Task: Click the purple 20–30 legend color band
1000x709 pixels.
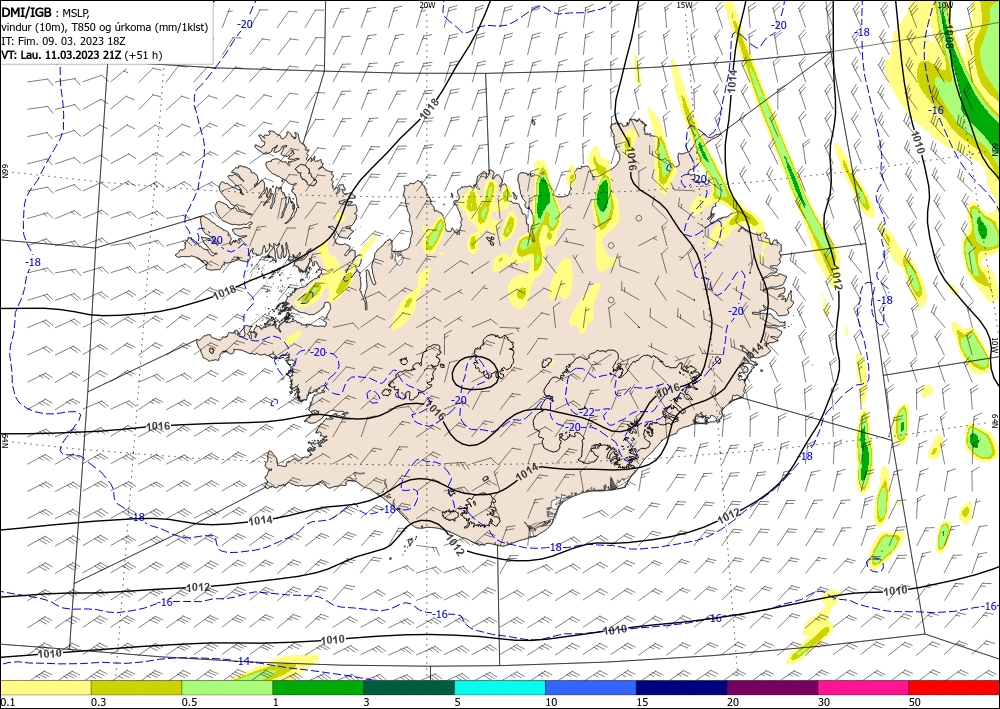Action: (772, 687)
